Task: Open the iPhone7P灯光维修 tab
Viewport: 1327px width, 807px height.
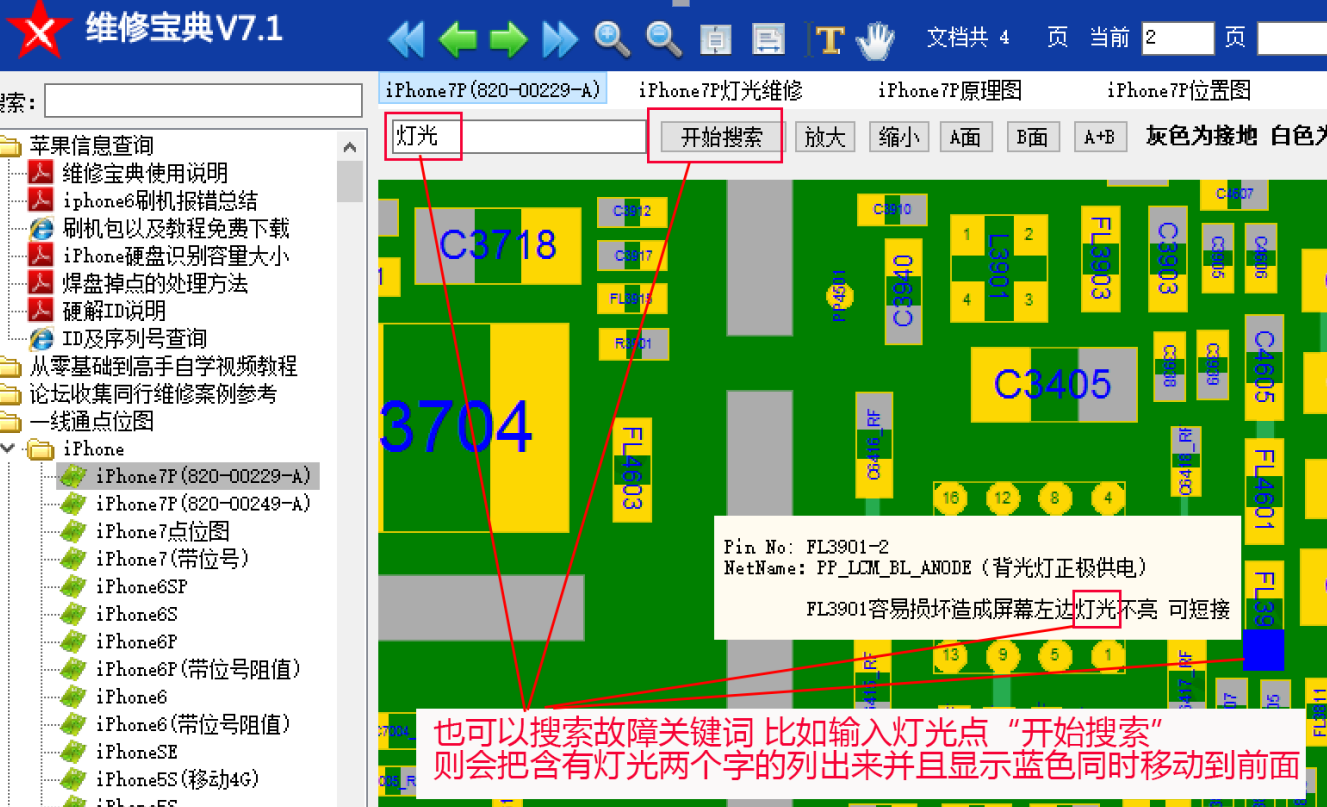Action: click(x=720, y=91)
